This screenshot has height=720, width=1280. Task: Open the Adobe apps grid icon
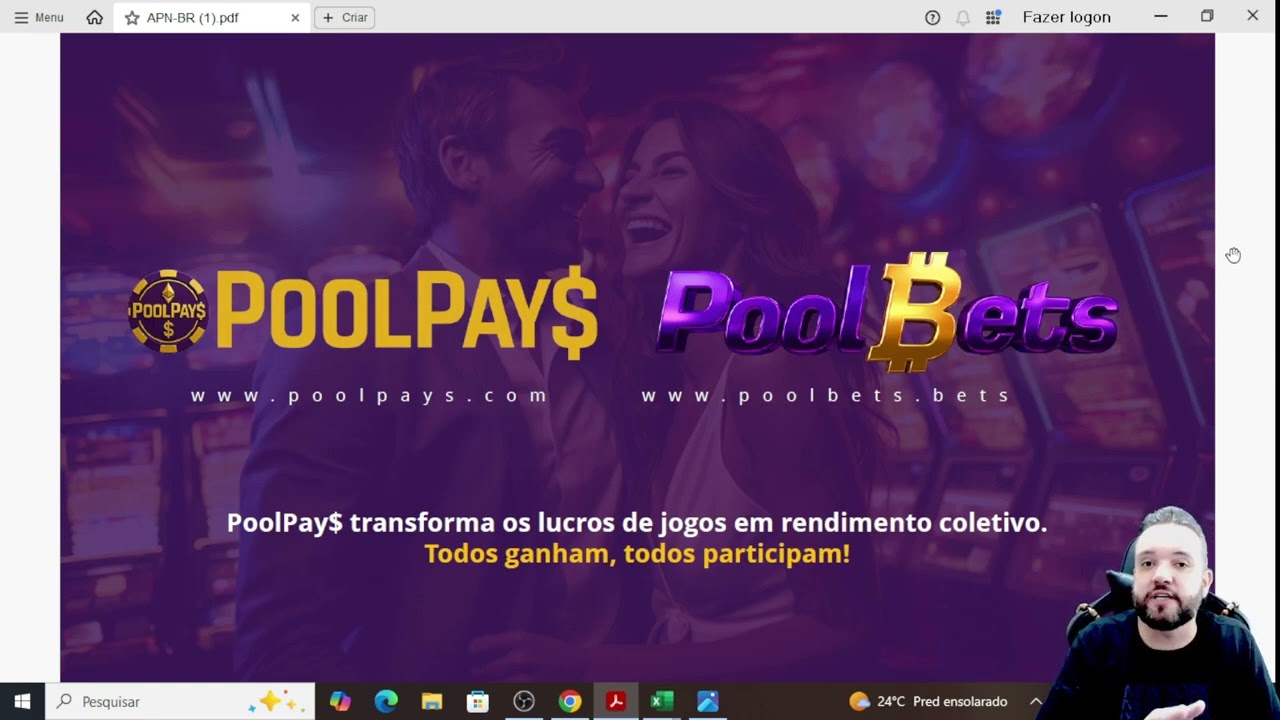click(993, 17)
